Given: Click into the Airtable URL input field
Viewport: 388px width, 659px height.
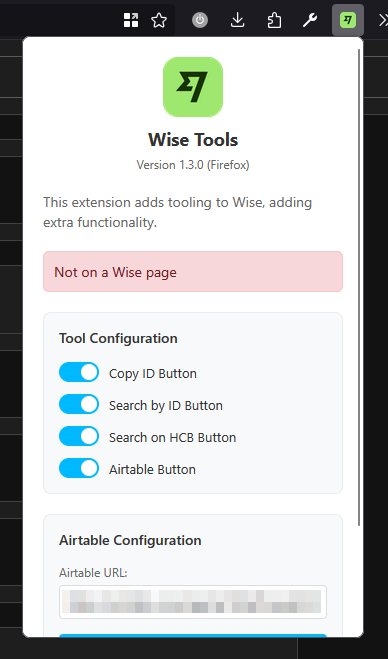Looking at the screenshot, I should (193, 602).
